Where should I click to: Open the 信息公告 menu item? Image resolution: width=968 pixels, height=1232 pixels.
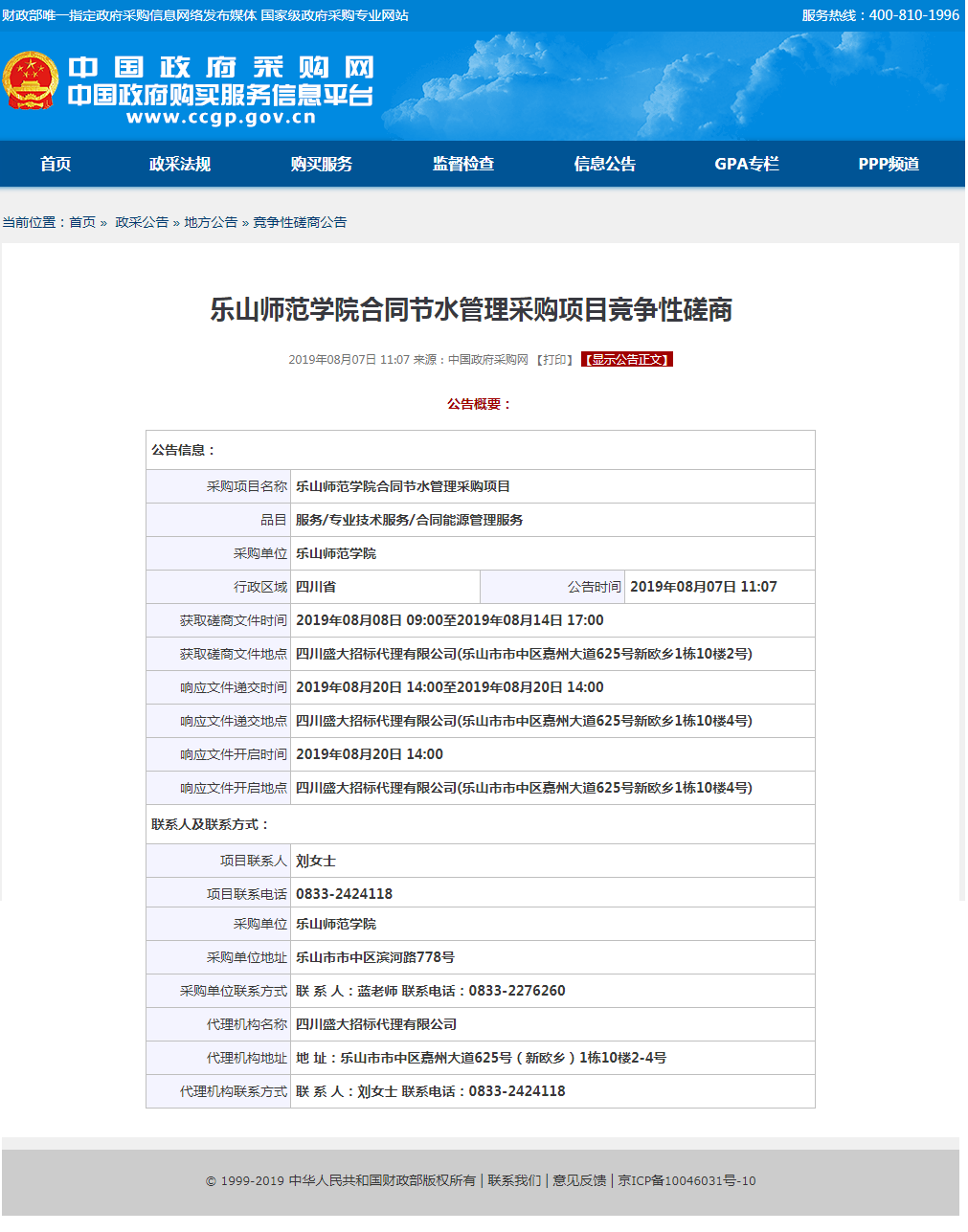pos(604,164)
